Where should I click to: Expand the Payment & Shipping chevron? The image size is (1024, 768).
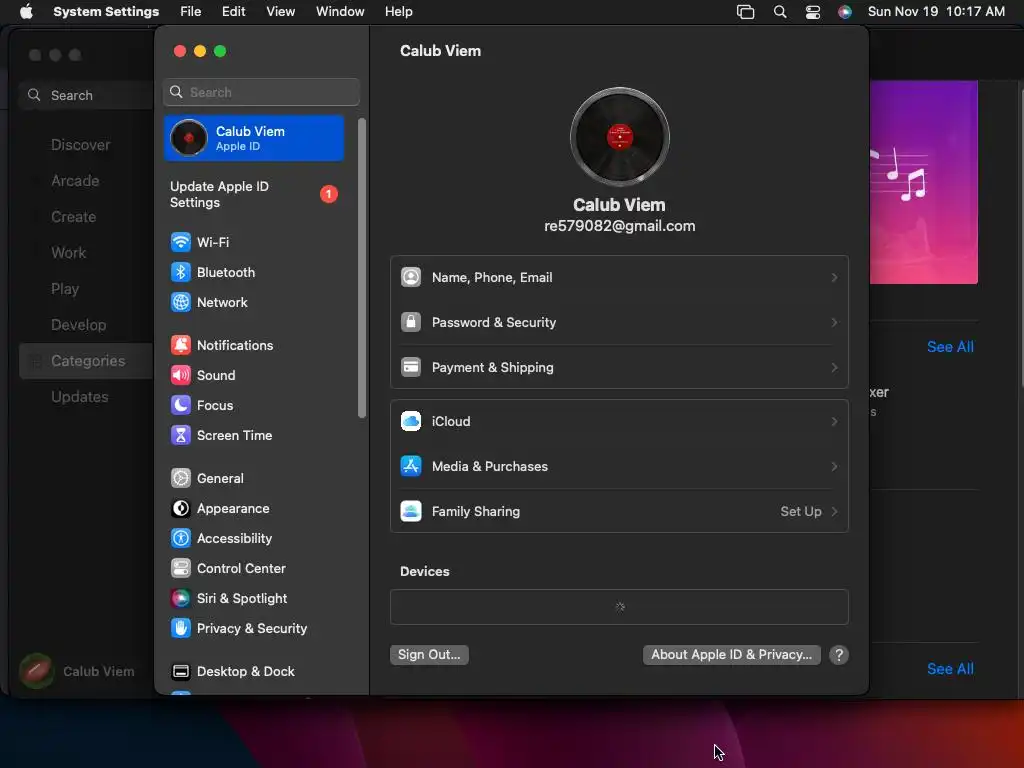[835, 368]
